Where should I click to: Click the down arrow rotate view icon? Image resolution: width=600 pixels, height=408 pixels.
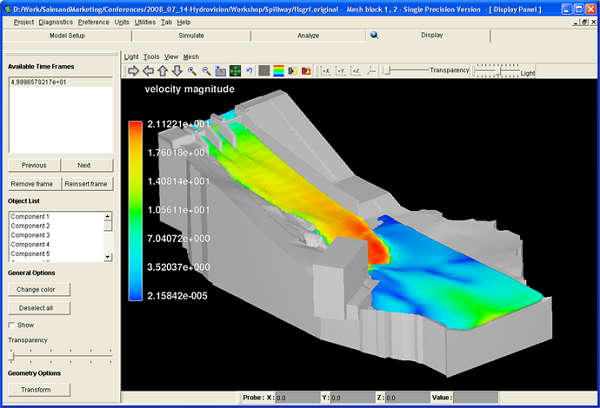pyautogui.click(x=177, y=71)
